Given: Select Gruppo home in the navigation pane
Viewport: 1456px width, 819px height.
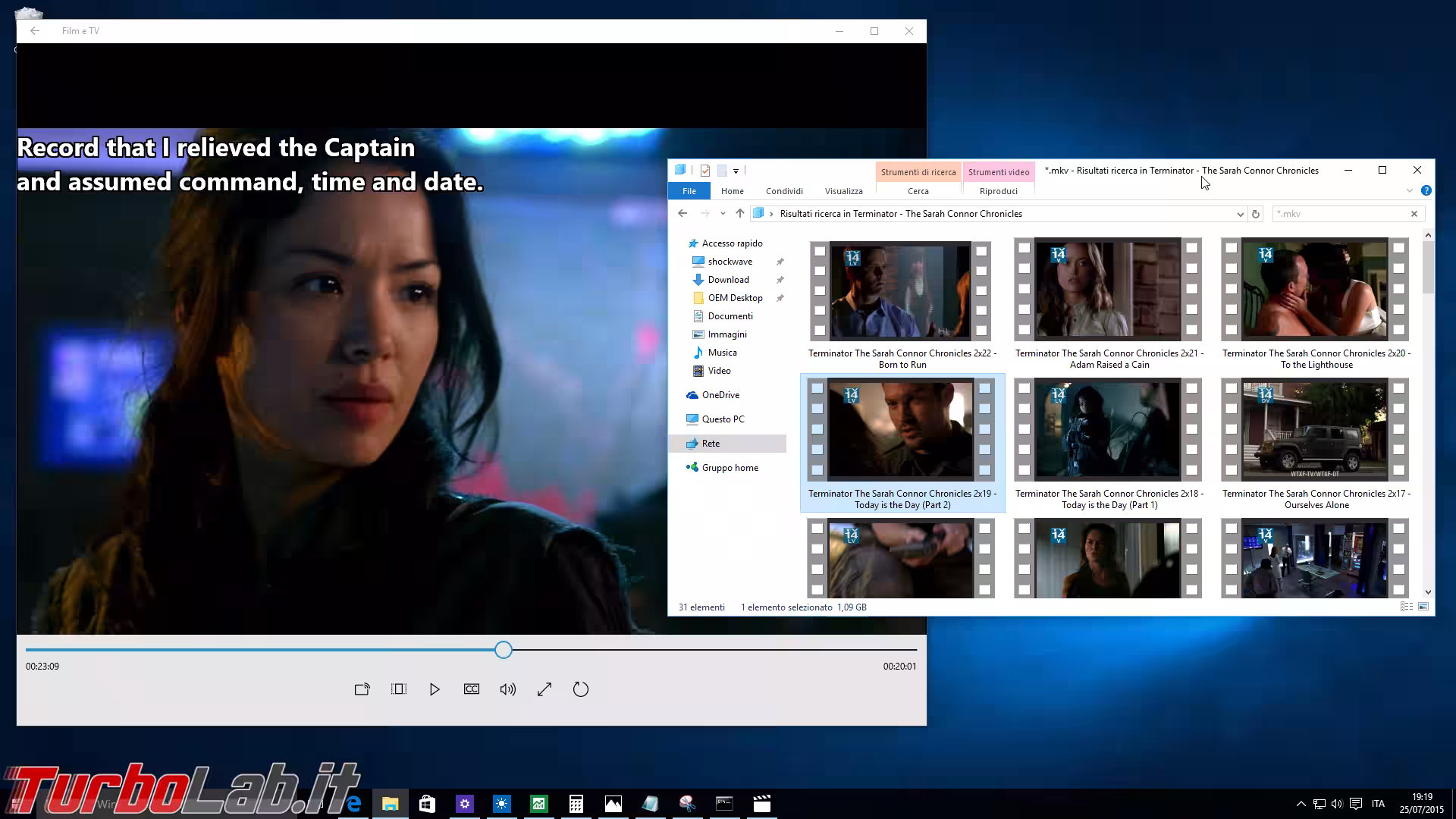Looking at the screenshot, I should pyautogui.click(x=730, y=467).
